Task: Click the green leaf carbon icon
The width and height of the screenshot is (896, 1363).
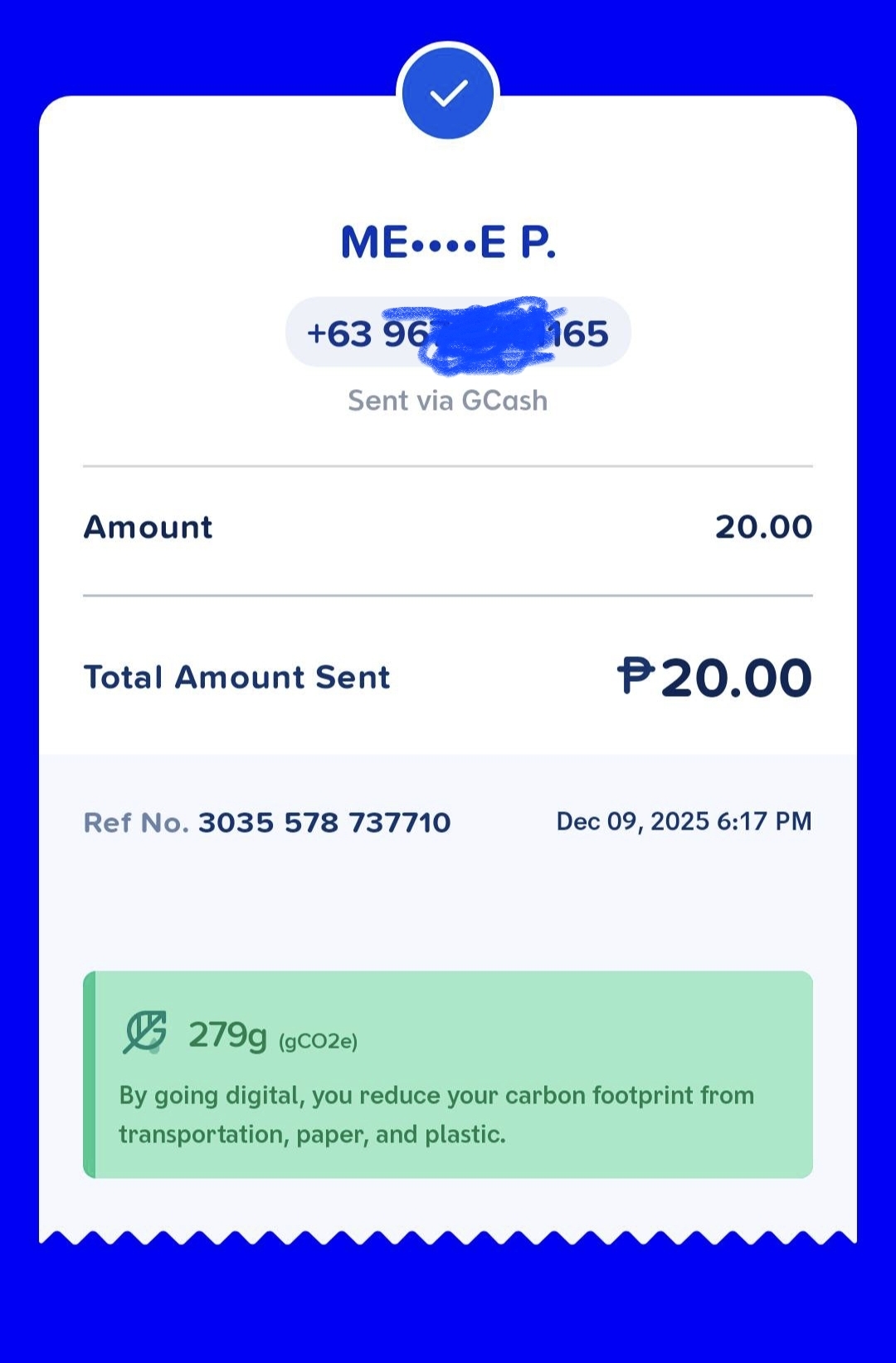Action: [x=145, y=1033]
